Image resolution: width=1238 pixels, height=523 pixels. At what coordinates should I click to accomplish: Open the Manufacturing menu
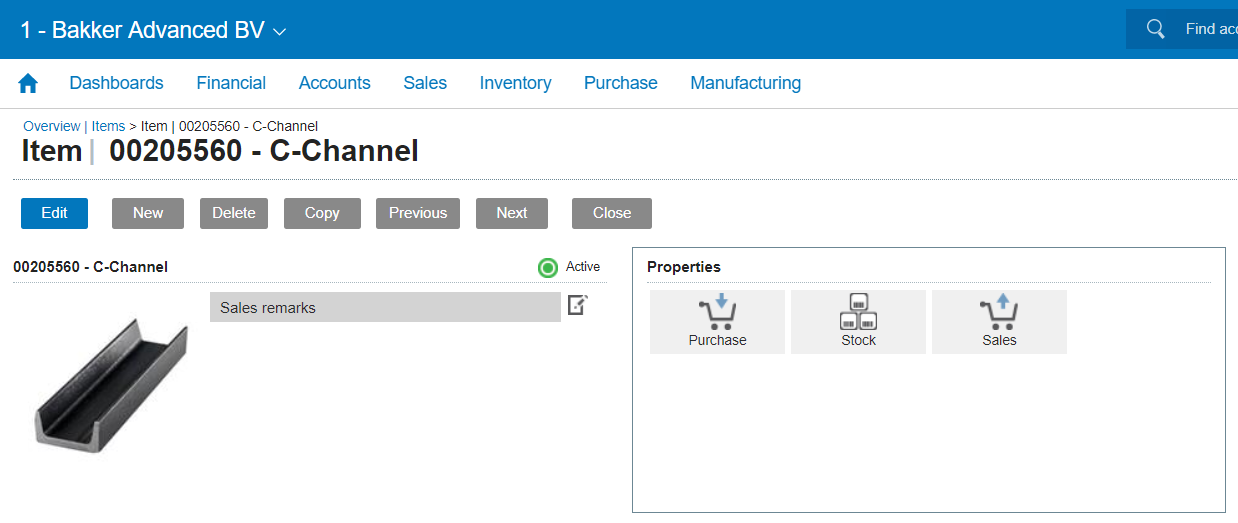pos(745,83)
